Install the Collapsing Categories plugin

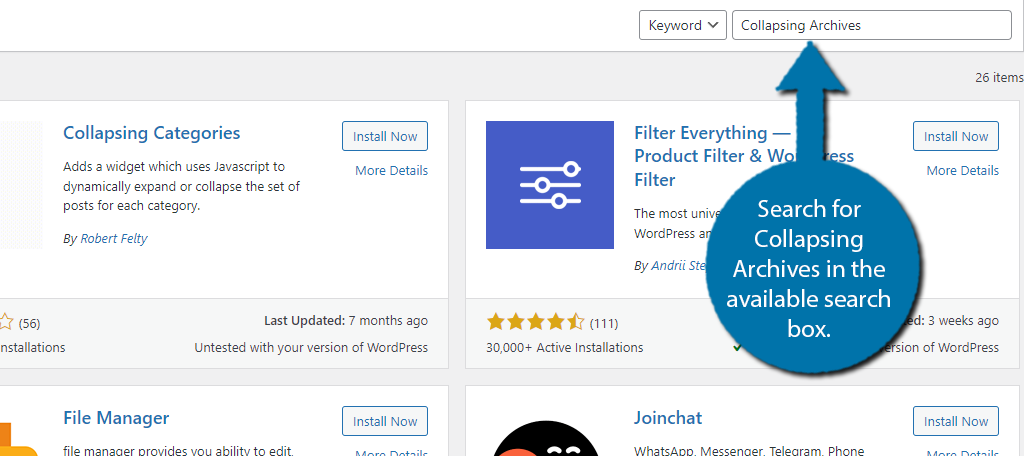tap(385, 137)
